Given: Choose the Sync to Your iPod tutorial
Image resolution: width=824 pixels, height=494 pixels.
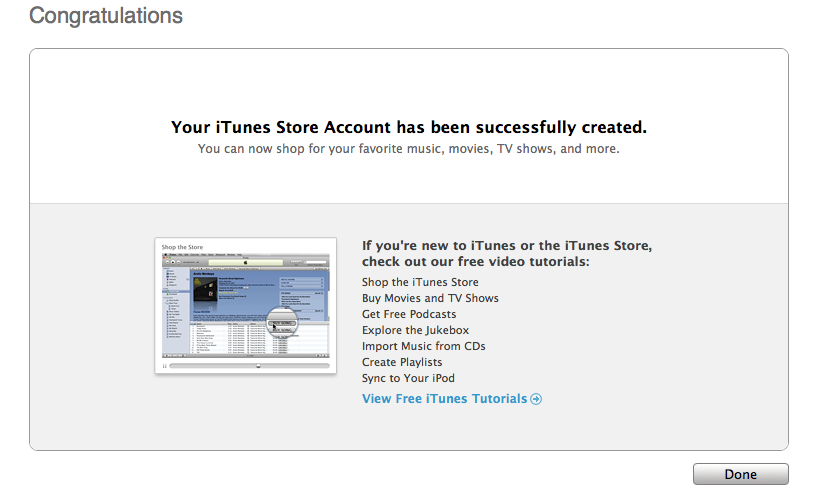Looking at the screenshot, I should (408, 378).
